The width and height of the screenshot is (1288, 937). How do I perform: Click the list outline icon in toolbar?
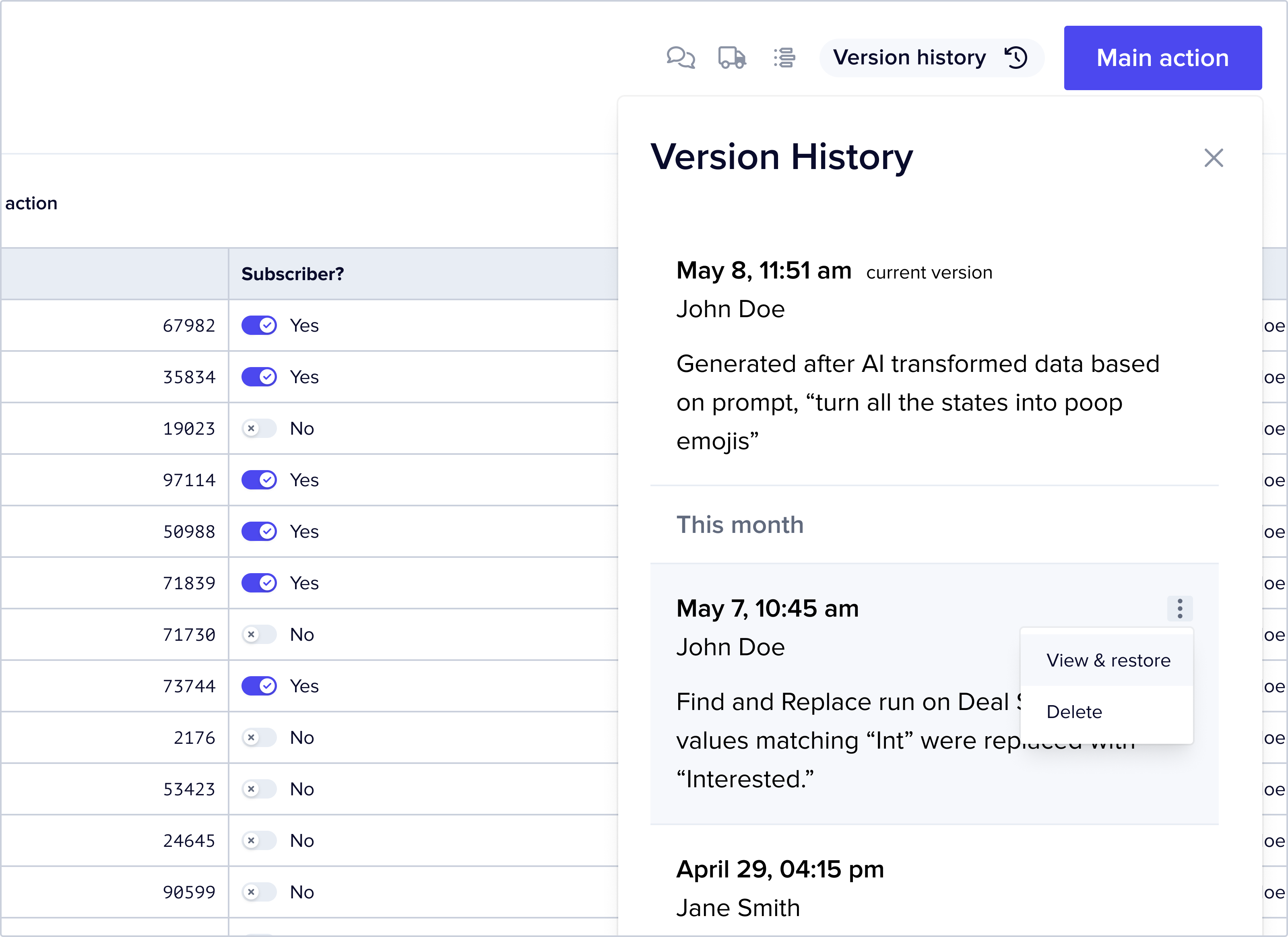click(x=784, y=58)
